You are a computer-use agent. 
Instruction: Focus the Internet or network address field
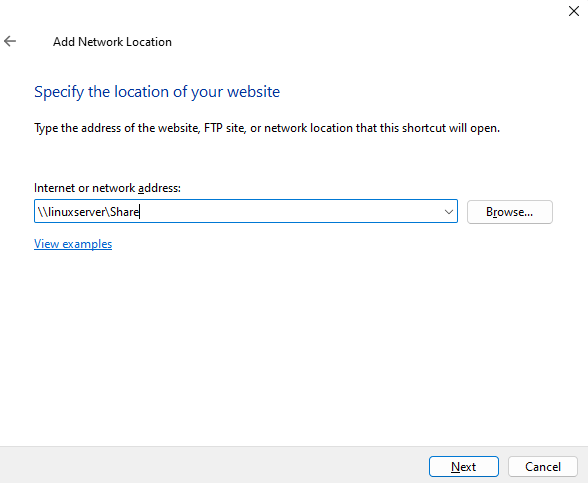pyautogui.click(x=246, y=211)
